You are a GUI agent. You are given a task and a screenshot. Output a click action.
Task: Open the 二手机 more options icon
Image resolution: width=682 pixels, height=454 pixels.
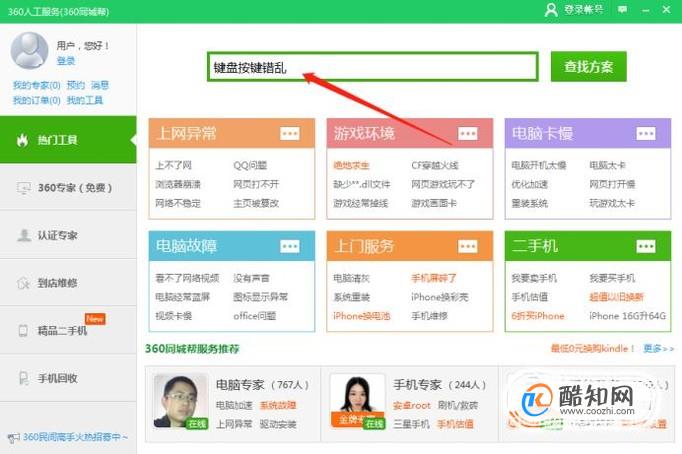click(646, 246)
